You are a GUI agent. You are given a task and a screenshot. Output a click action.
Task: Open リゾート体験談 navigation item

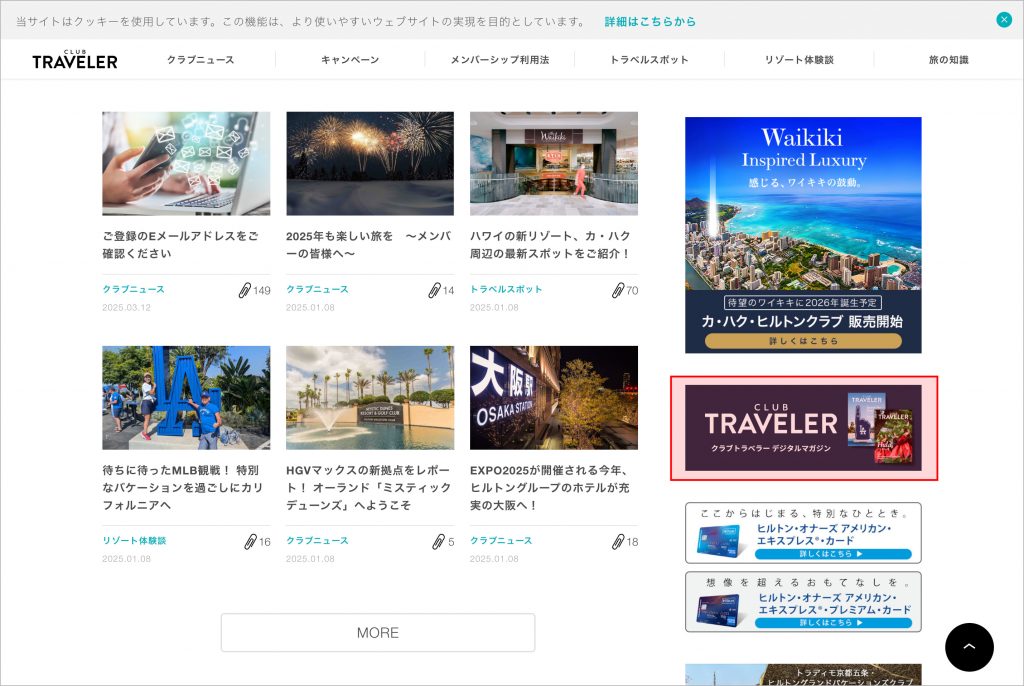pos(799,60)
